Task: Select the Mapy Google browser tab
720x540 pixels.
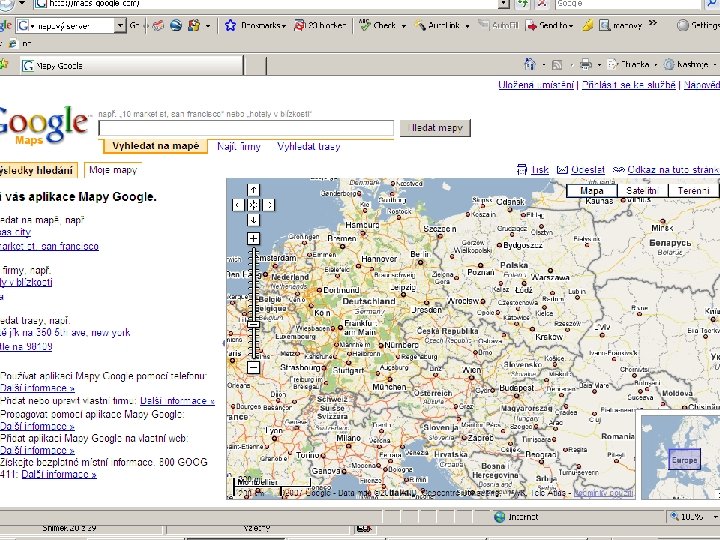Action: pos(131,66)
